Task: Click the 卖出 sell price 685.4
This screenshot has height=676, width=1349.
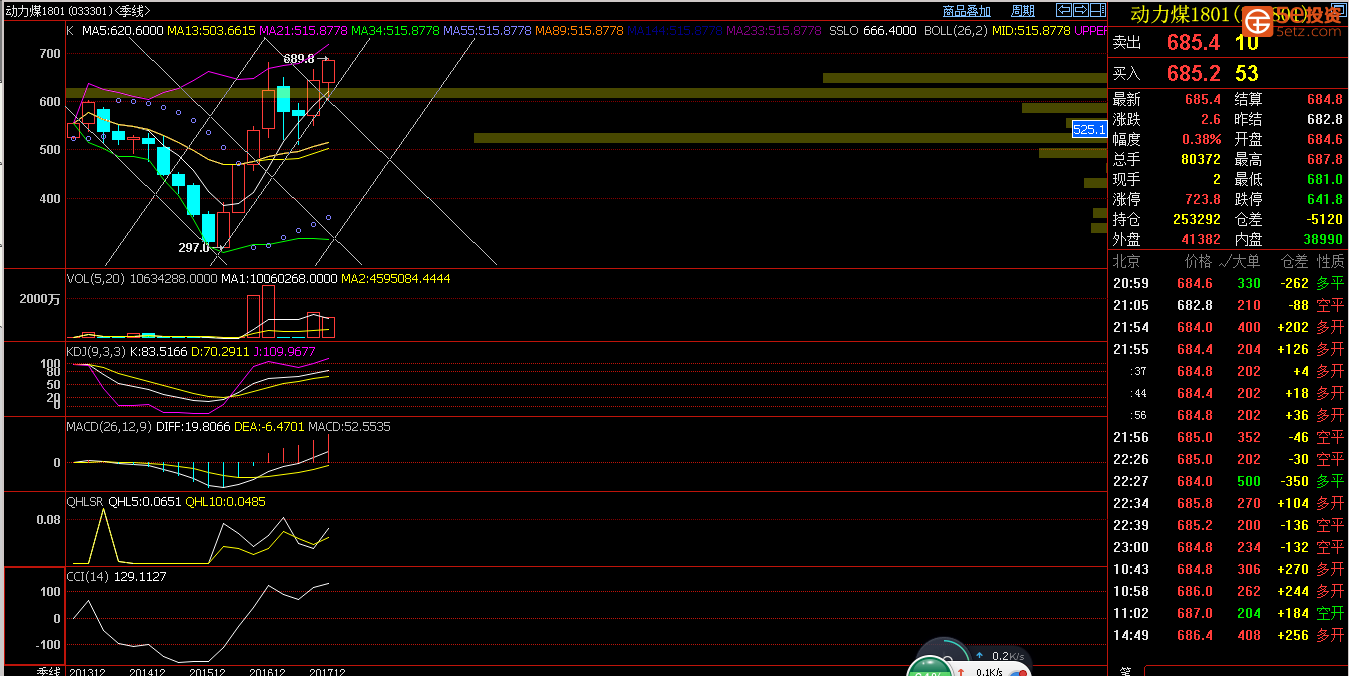Action: (x=1193, y=43)
